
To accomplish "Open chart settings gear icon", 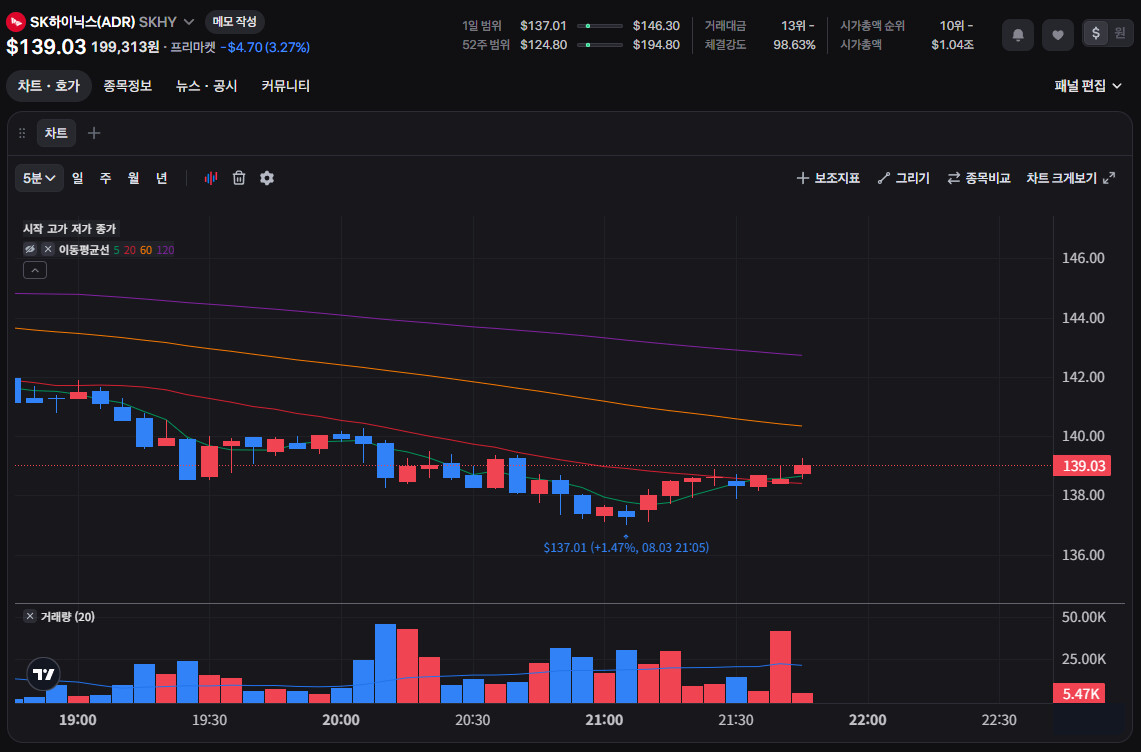I will click(x=267, y=178).
